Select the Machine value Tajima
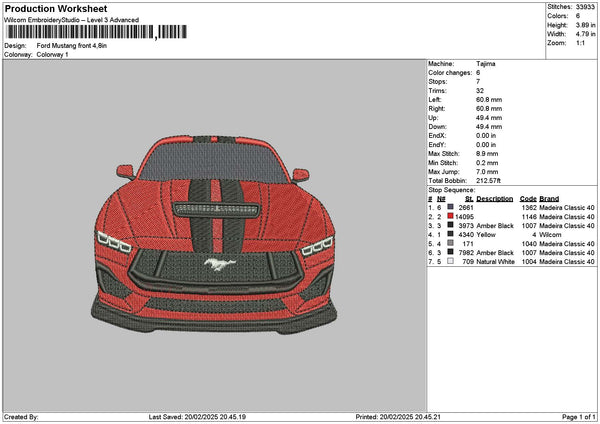Screen dimensions: 600x424 pos(486,64)
